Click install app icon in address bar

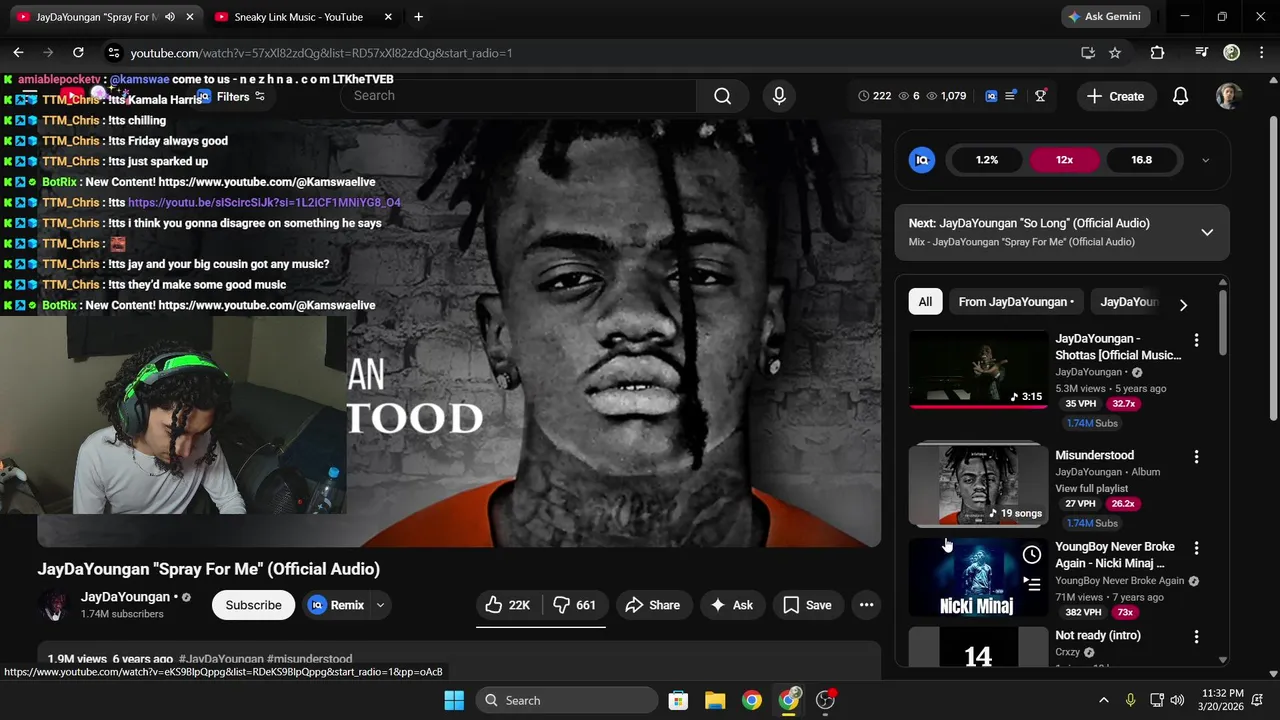pos(1088,53)
